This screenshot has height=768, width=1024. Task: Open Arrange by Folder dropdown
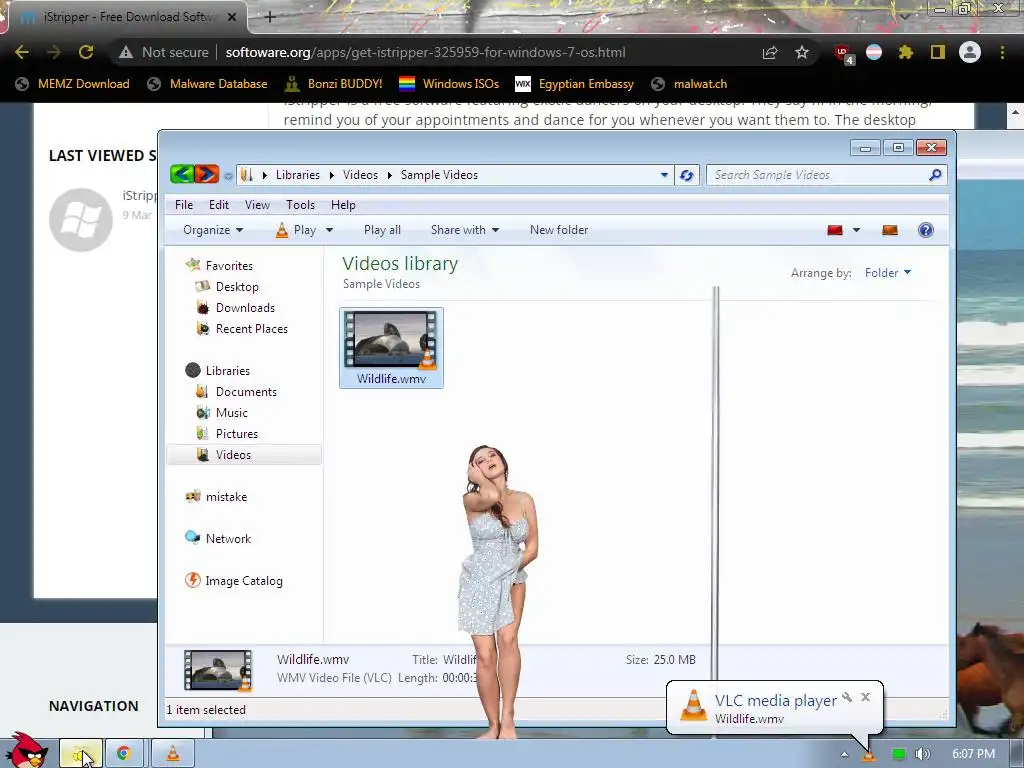[888, 273]
